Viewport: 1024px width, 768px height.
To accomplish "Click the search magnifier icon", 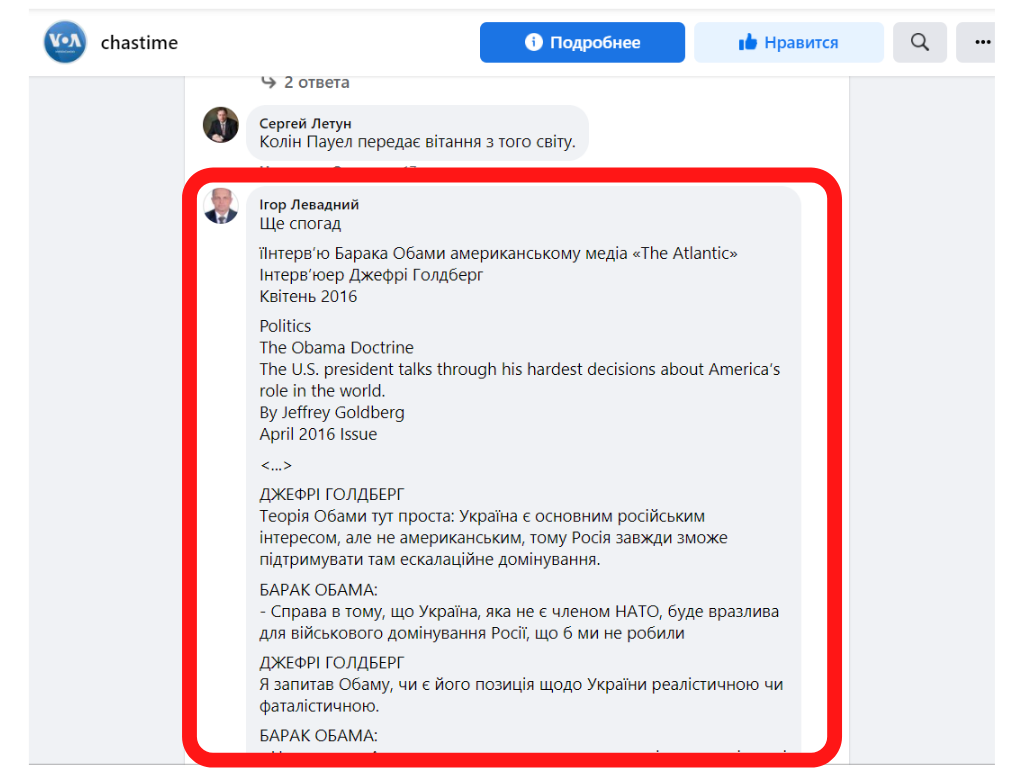I will (920, 42).
